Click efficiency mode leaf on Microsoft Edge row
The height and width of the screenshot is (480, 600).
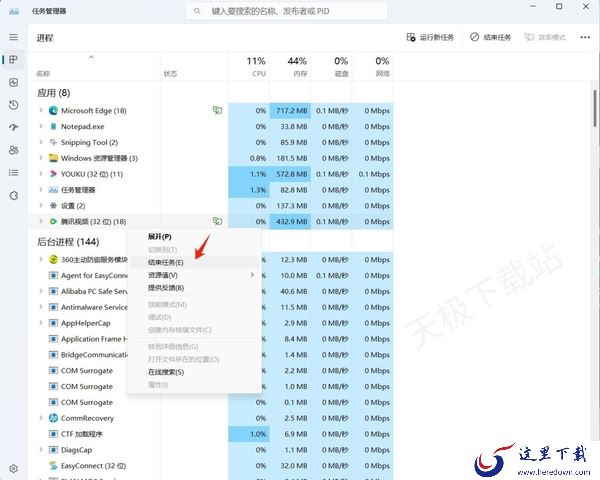pyautogui.click(x=217, y=111)
